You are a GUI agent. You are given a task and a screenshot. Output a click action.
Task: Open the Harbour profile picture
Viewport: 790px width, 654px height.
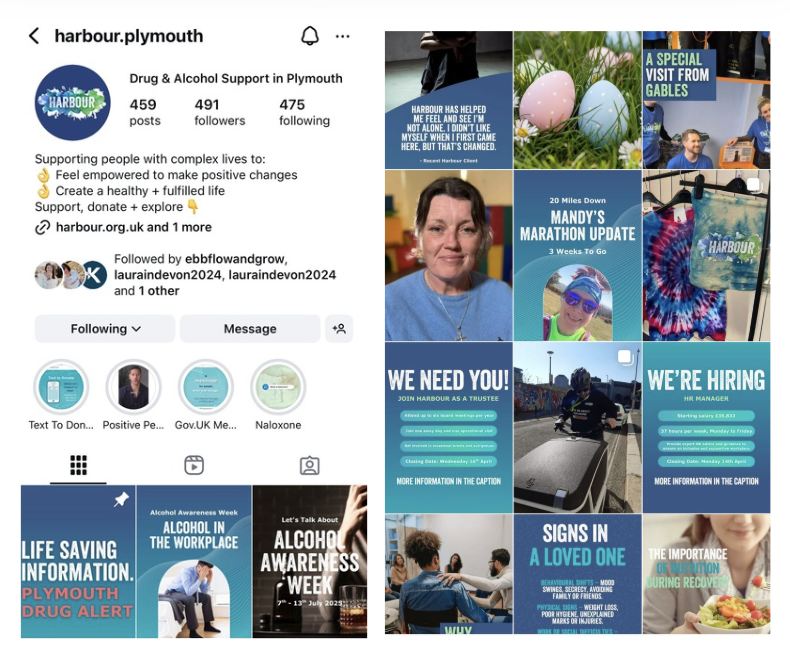[73, 102]
